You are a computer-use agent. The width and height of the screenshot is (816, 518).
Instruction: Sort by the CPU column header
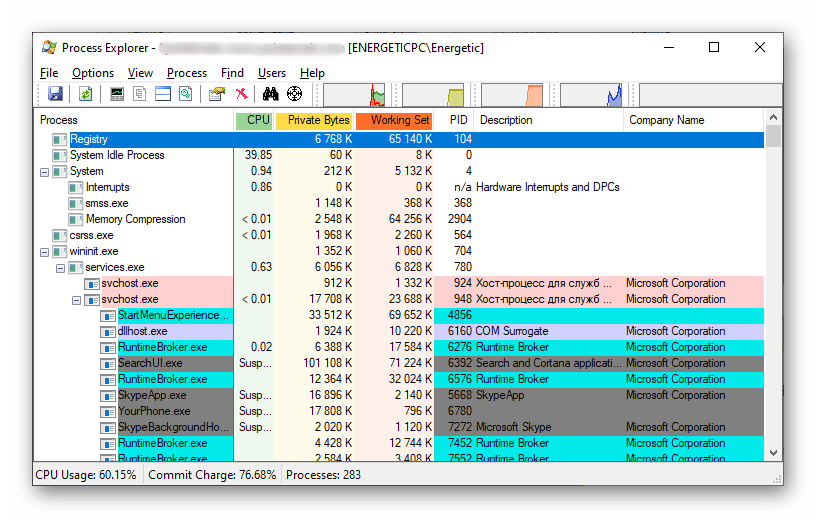point(254,120)
